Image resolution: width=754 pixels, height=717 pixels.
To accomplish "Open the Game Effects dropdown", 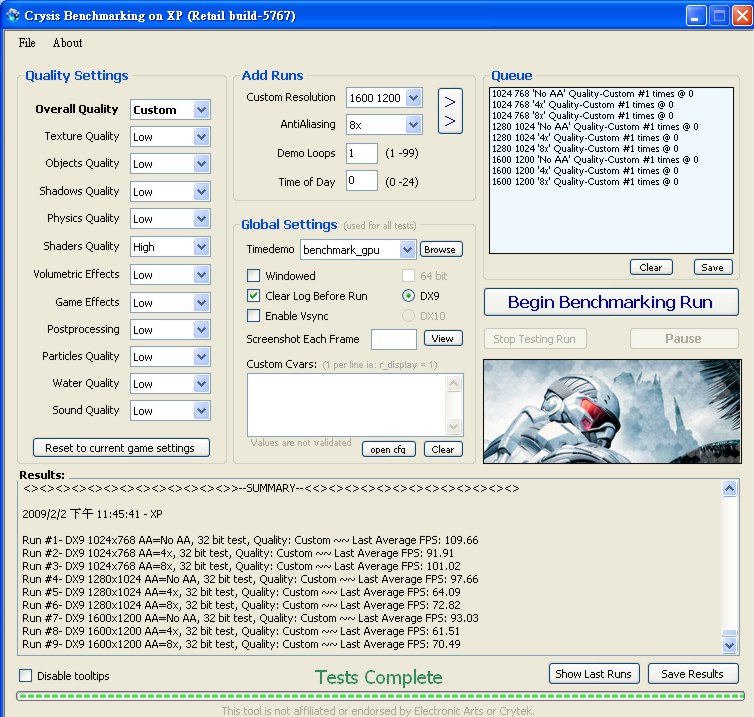I will click(x=201, y=302).
